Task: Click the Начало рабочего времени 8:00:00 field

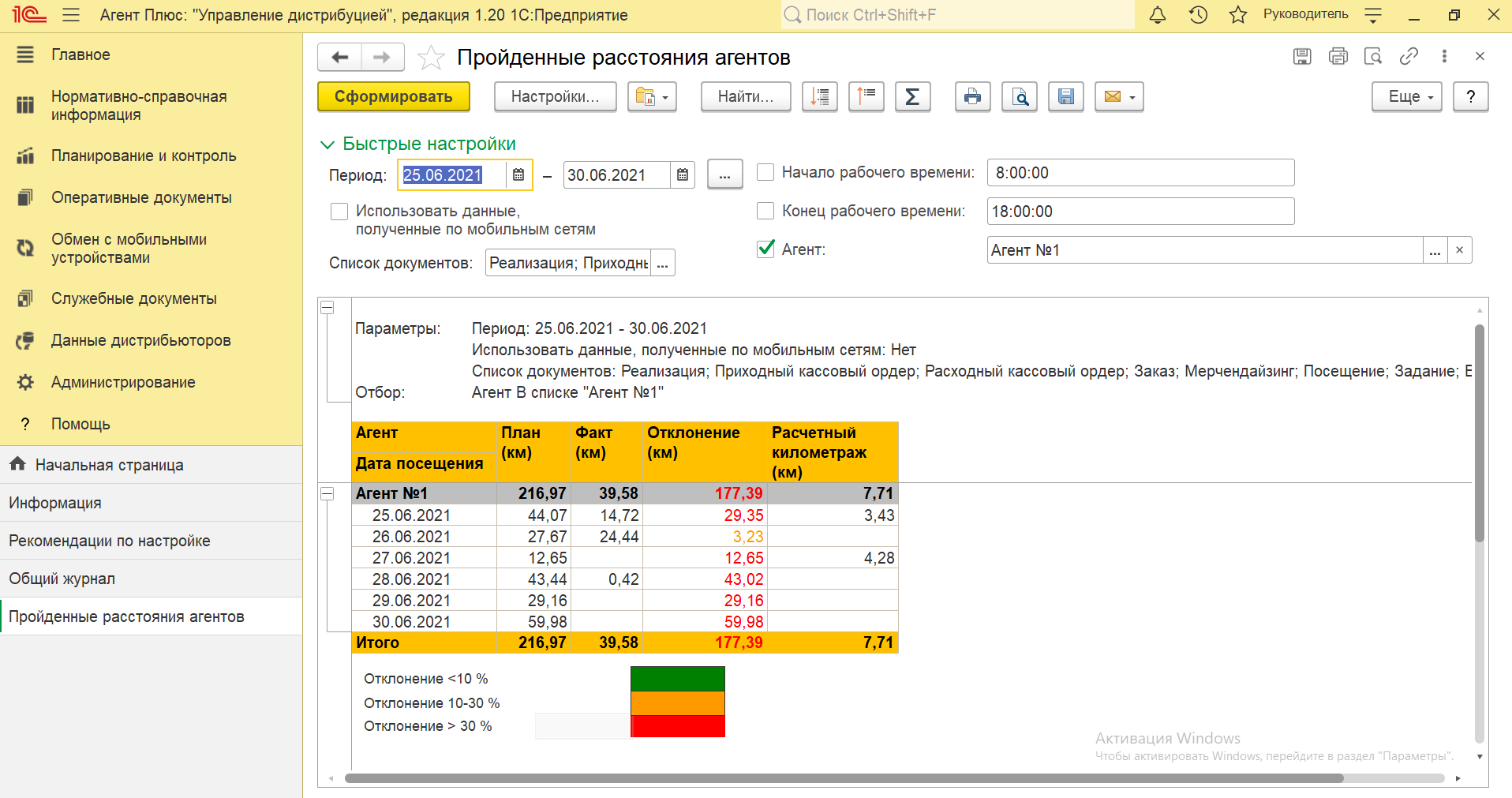Action: pos(1140,173)
